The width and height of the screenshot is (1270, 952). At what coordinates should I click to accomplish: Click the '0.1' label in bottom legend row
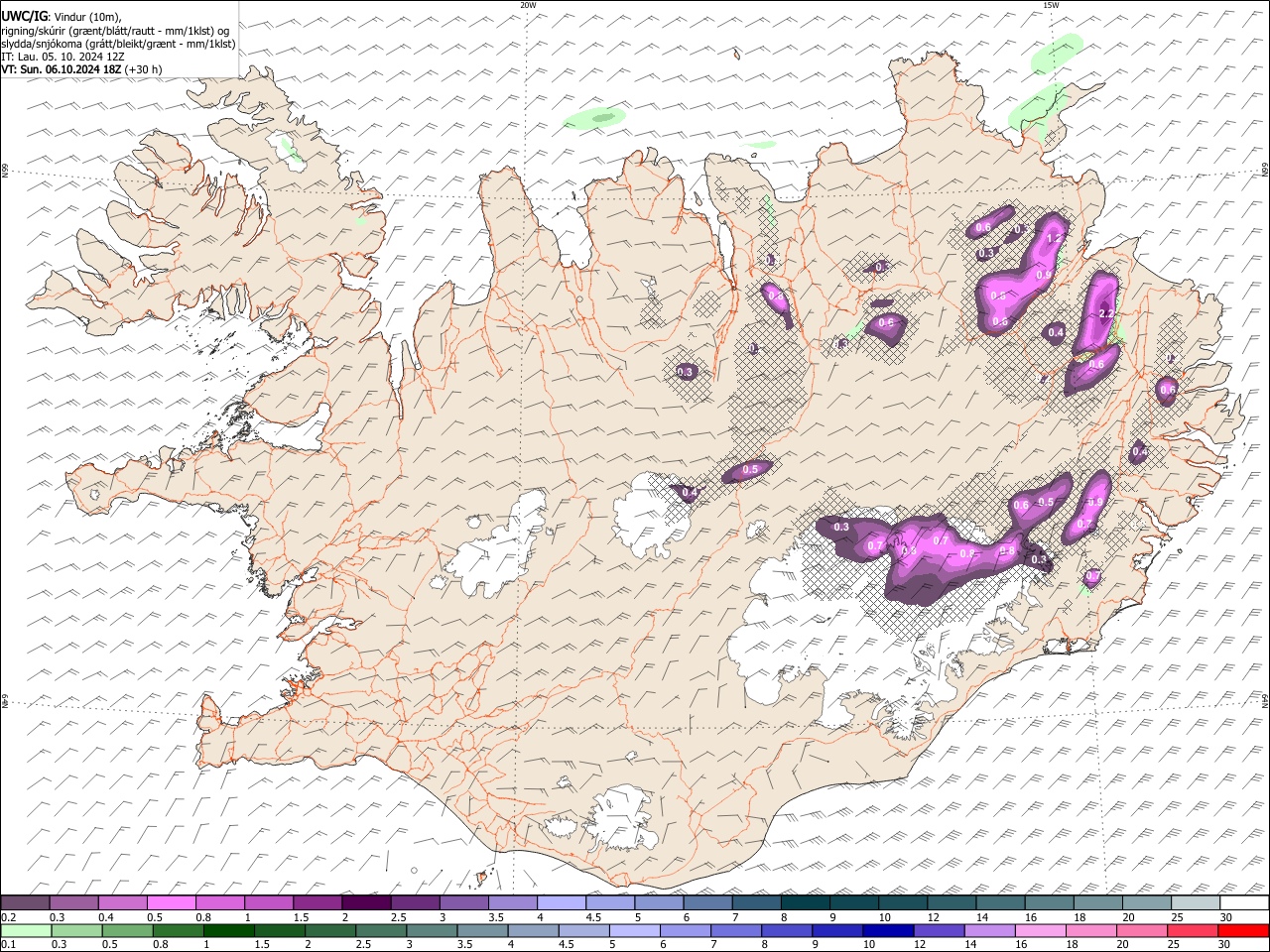pyautogui.click(x=8, y=944)
